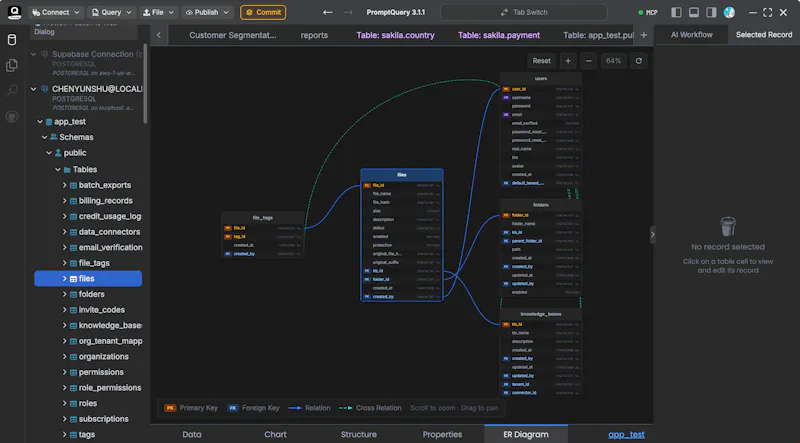
Task: Collapse the Tables folder
Action: [x=58, y=169]
